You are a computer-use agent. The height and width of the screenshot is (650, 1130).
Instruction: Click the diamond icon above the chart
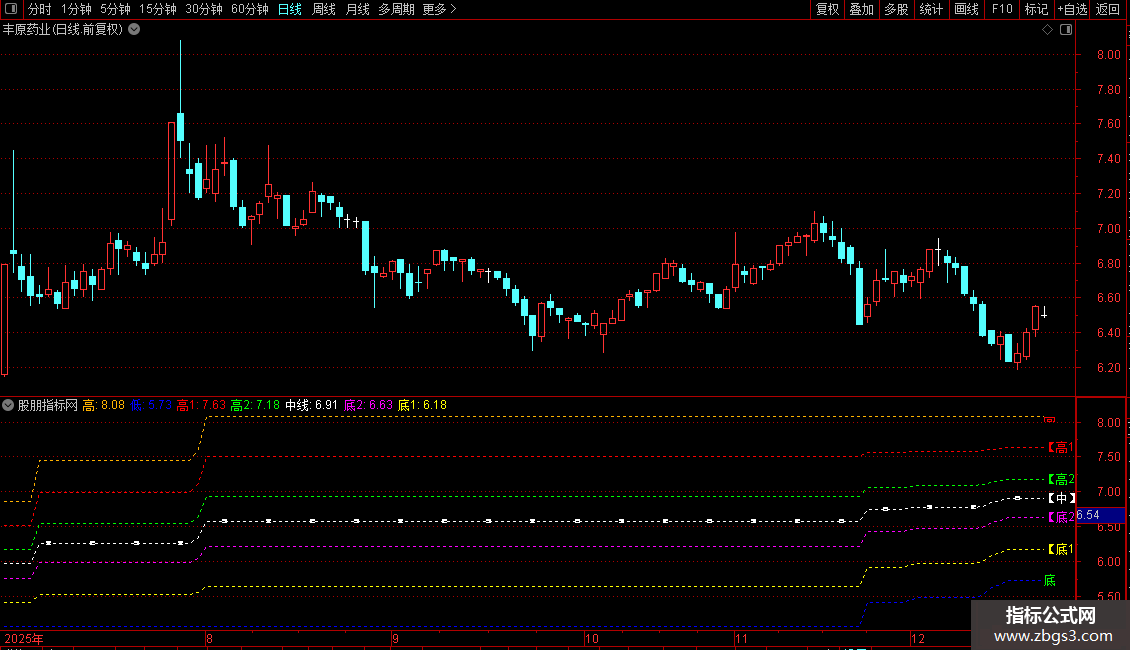(1048, 30)
